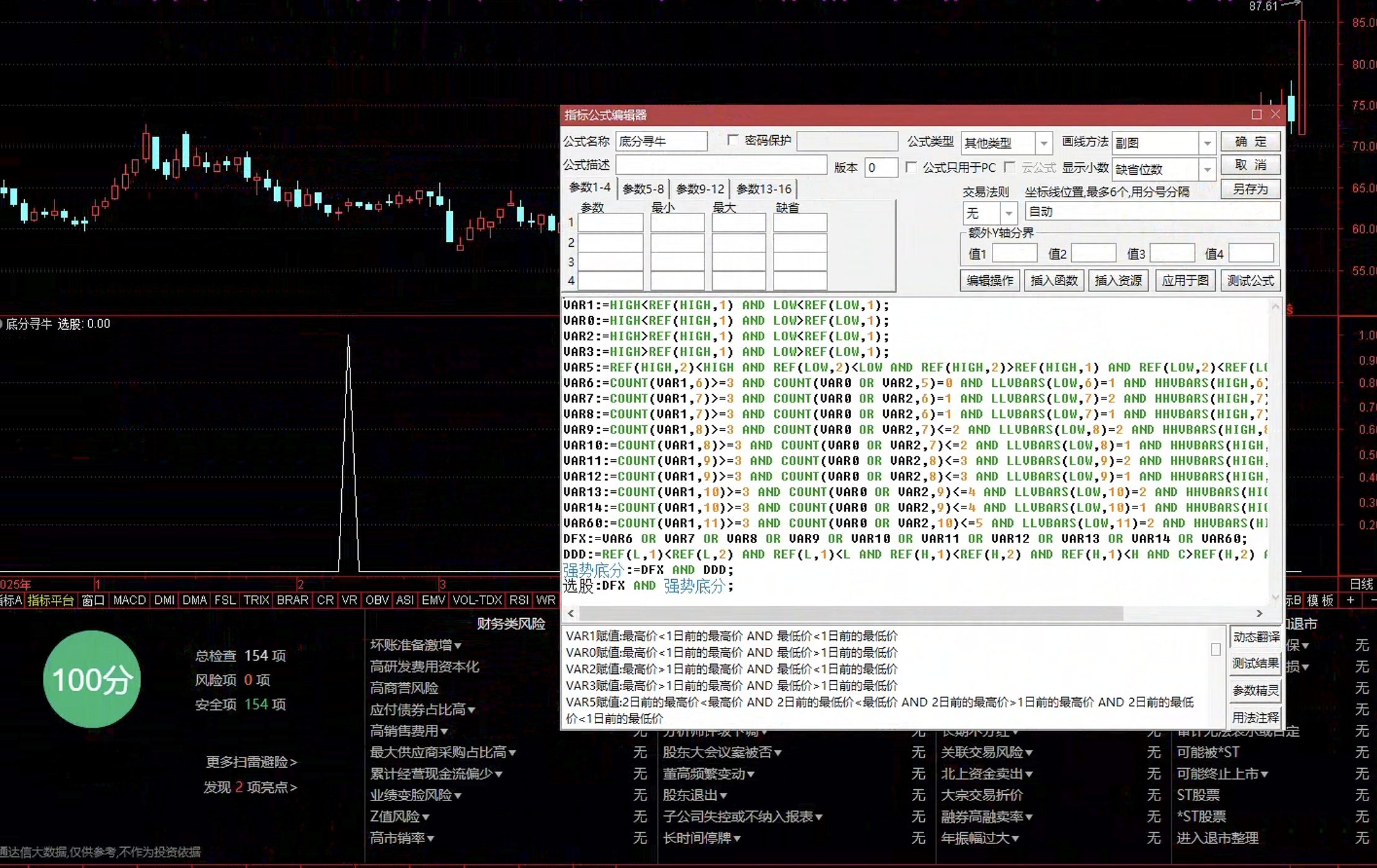The width and height of the screenshot is (1377, 868).
Task: Click up arrow of code vertical scrollbar
Action: tap(1275, 306)
